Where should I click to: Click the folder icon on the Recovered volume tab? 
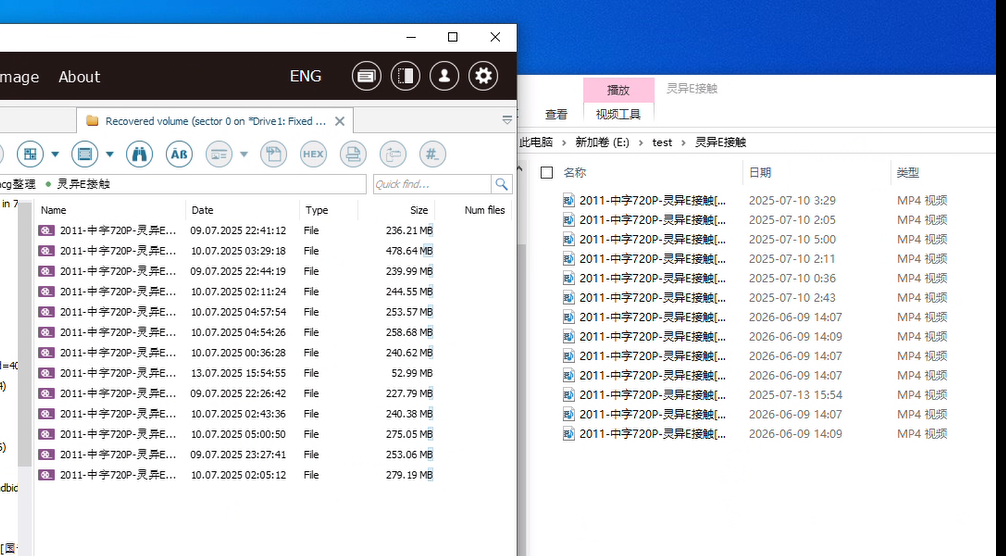[x=92, y=121]
